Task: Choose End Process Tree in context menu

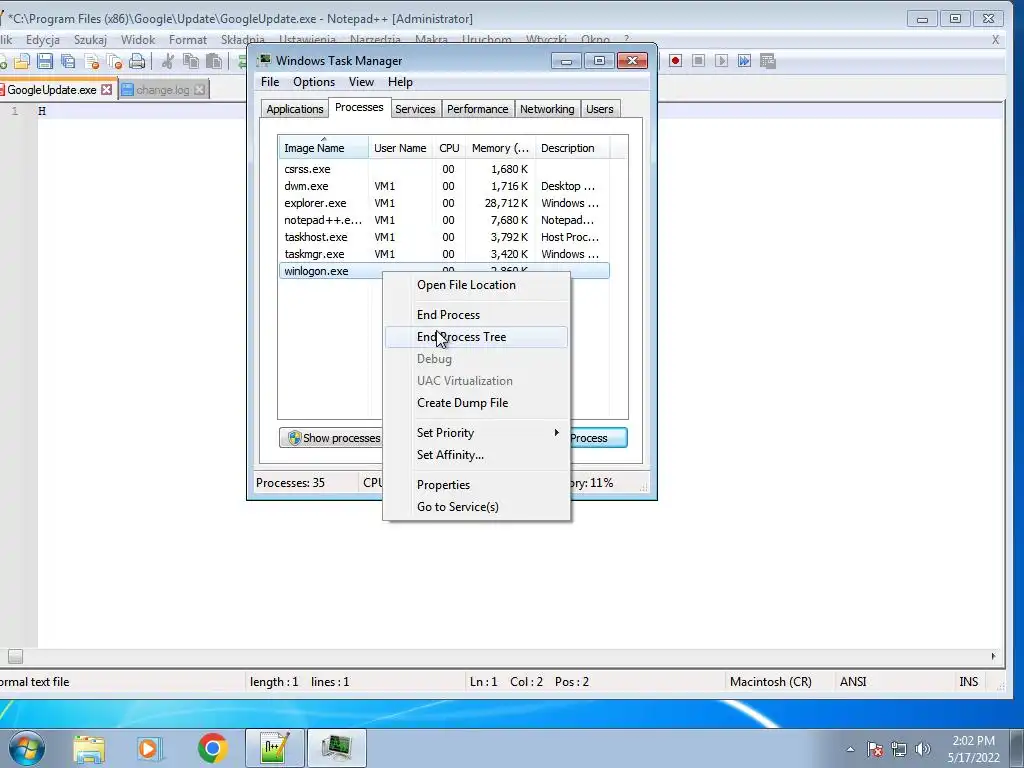Action: click(476, 337)
